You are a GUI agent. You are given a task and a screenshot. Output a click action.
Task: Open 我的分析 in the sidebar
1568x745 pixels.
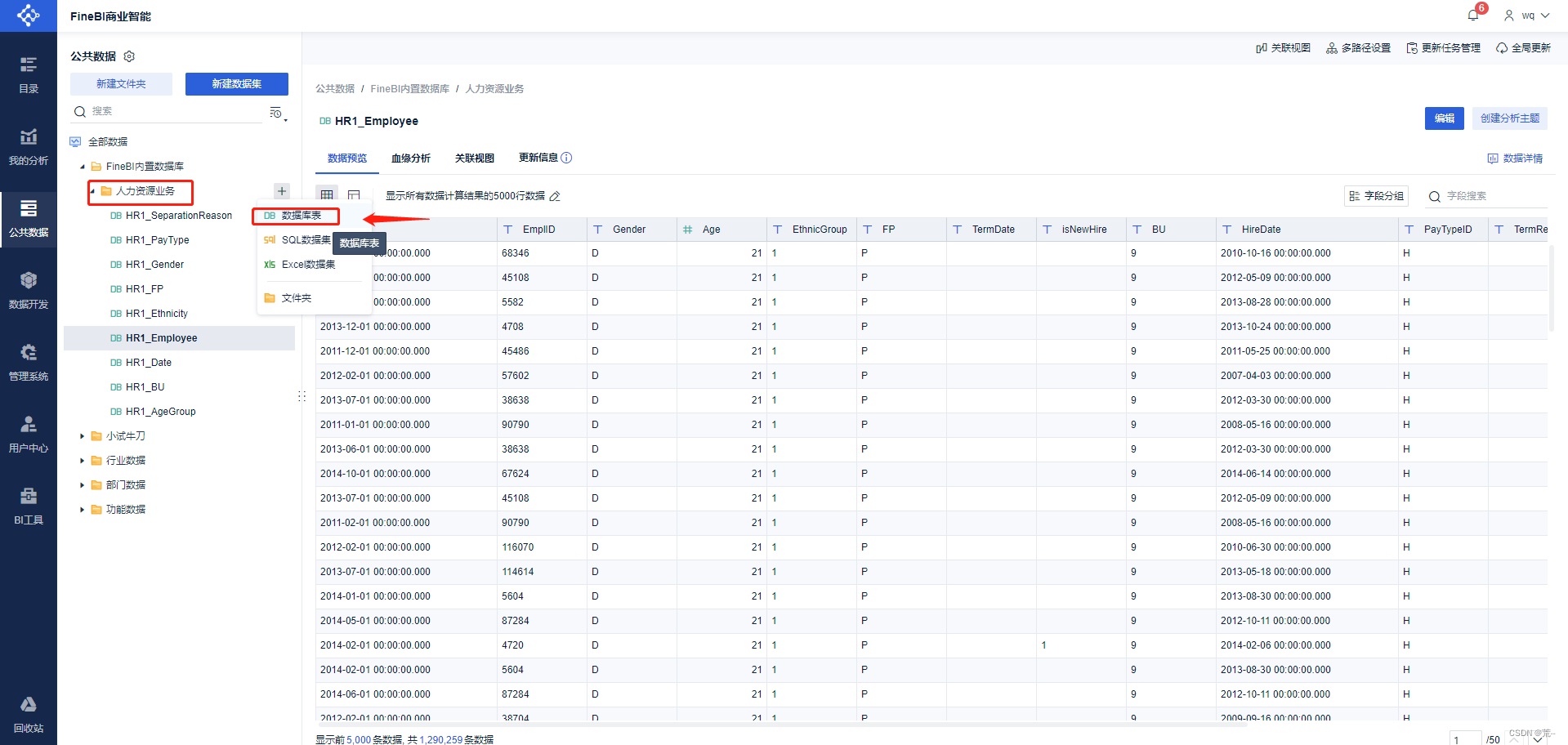point(29,146)
